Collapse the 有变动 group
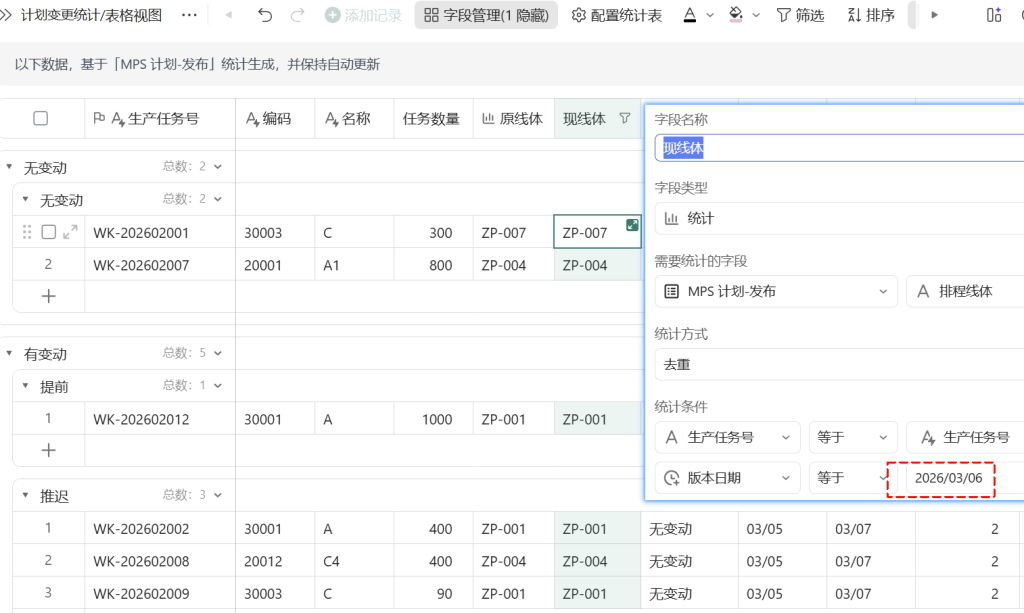Image resolution: width=1024 pixels, height=613 pixels. point(9,354)
